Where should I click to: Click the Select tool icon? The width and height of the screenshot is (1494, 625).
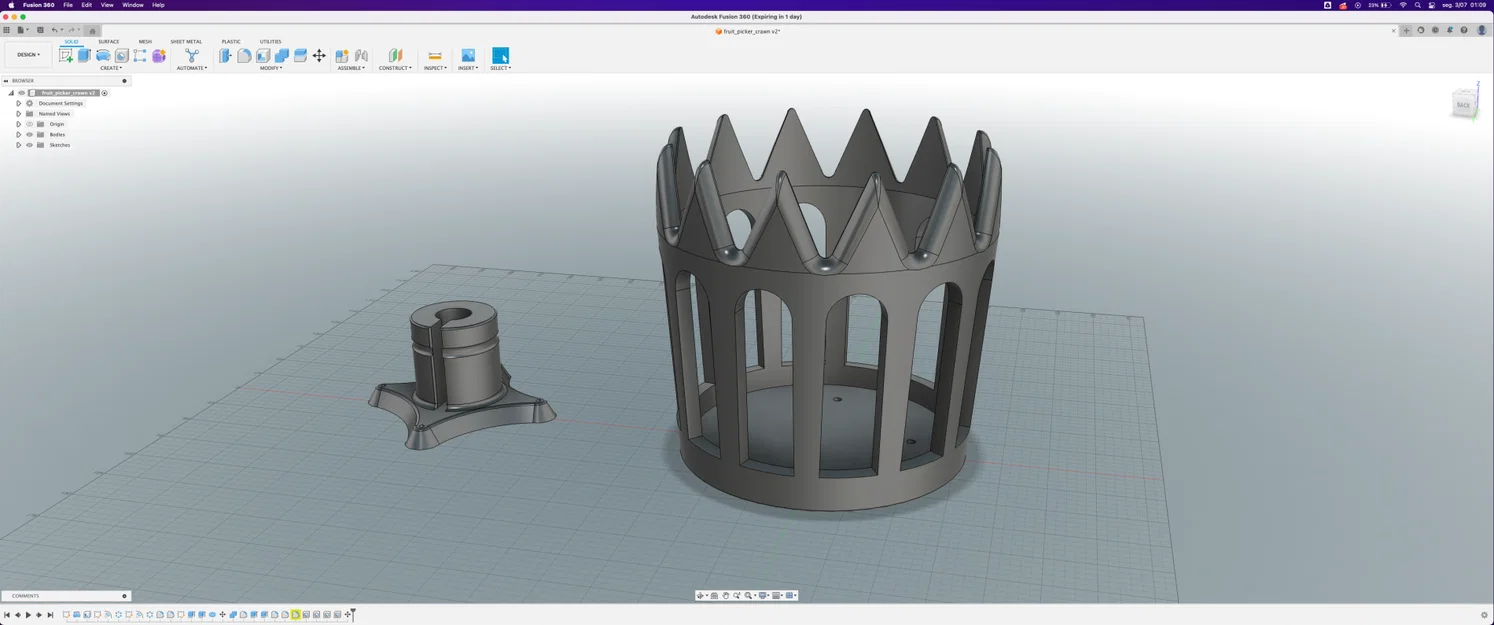pos(500,56)
